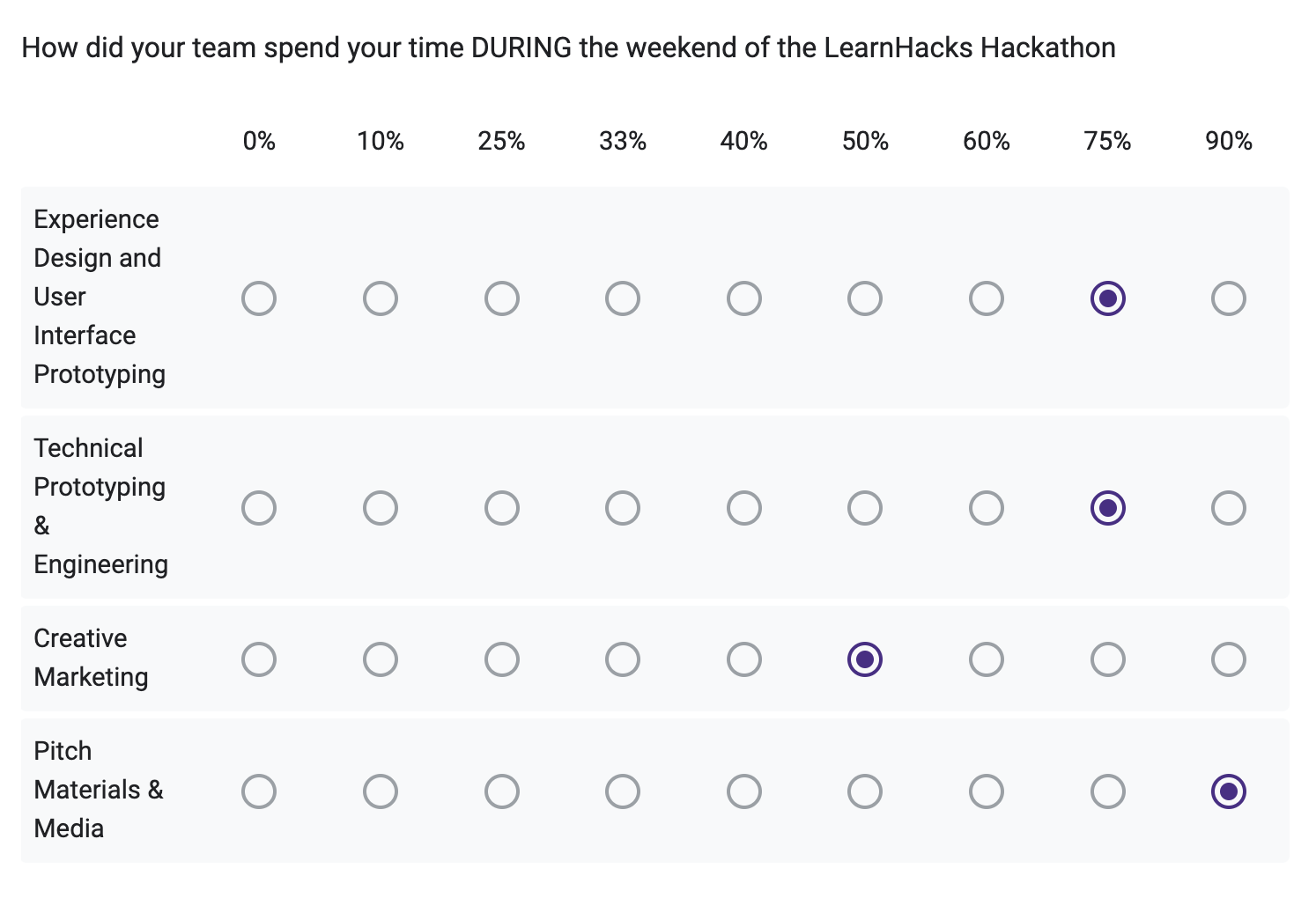
Task: Select 25% for Creative Marketing
Action: point(502,659)
